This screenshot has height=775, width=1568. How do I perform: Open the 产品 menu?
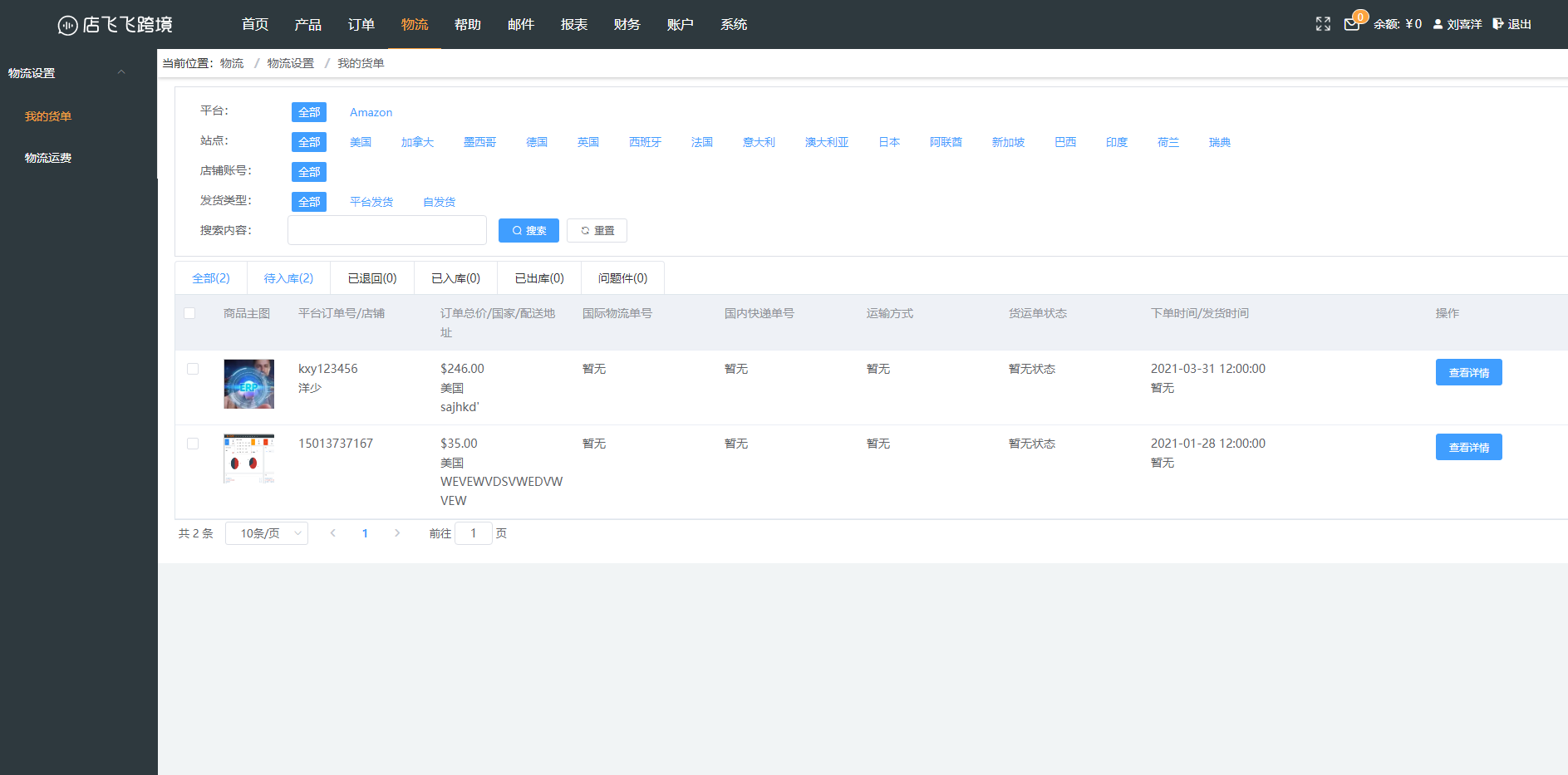tap(308, 25)
